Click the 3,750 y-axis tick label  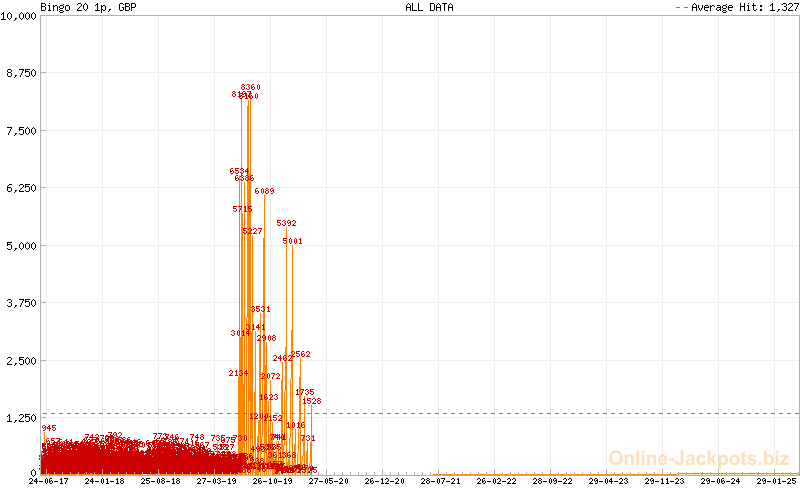click(22, 303)
